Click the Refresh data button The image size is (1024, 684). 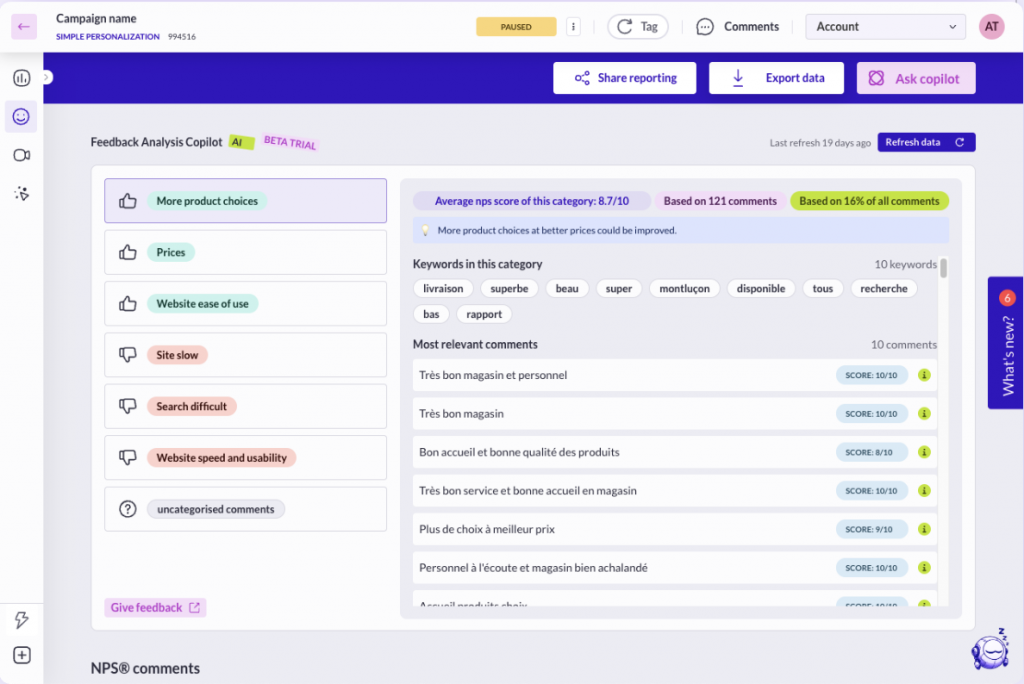(926, 142)
